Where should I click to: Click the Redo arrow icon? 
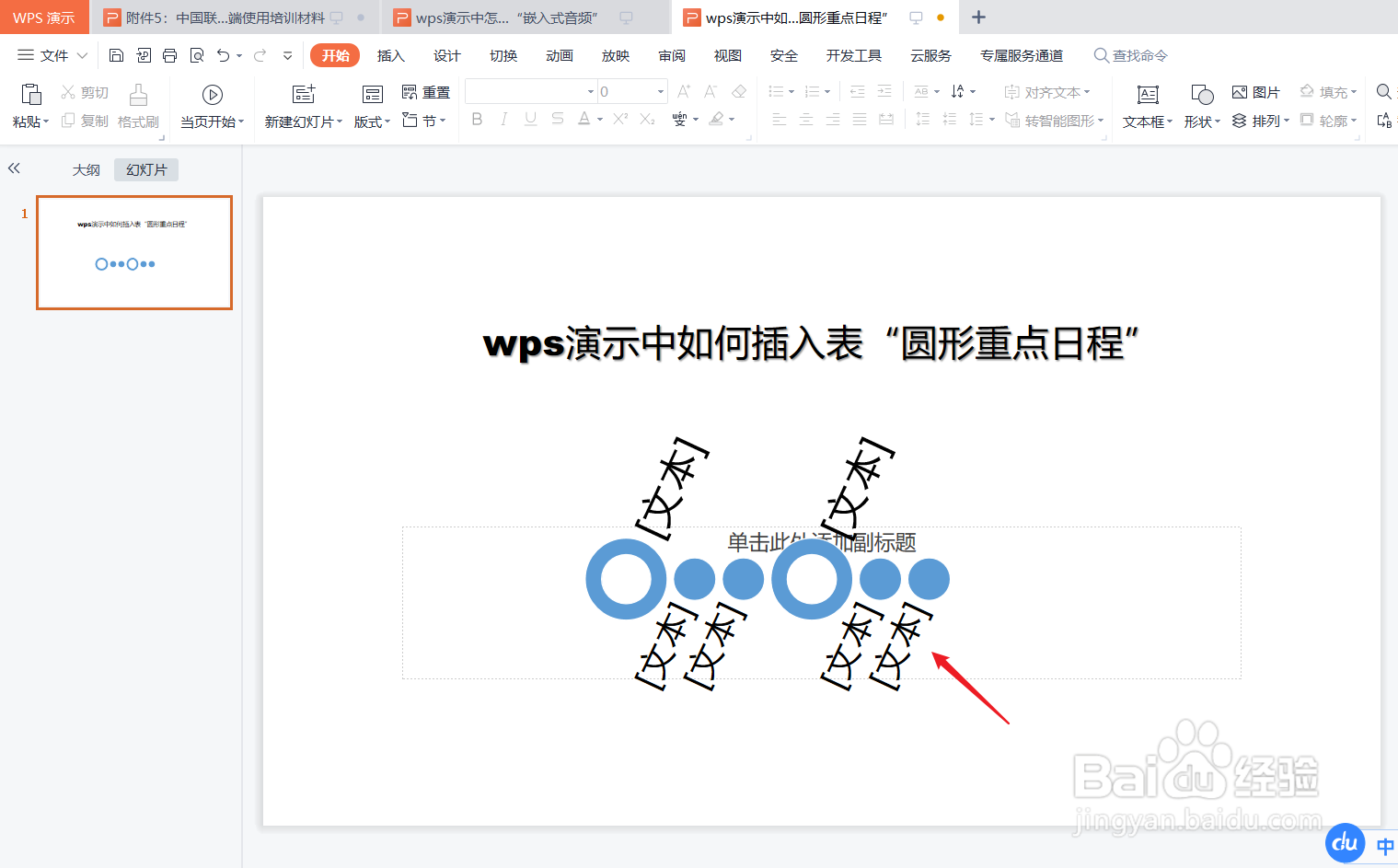point(260,55)
